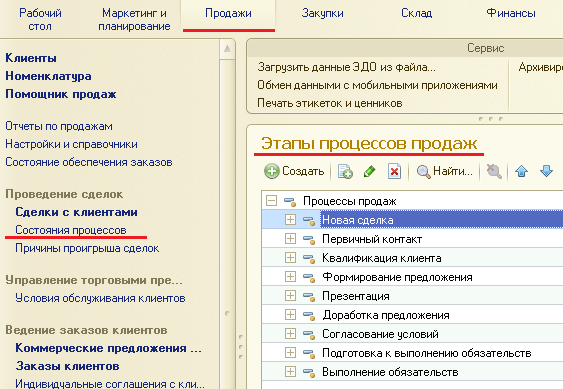
Task: Expand the Первичный контакт node
Action: [x=290, y=239]
